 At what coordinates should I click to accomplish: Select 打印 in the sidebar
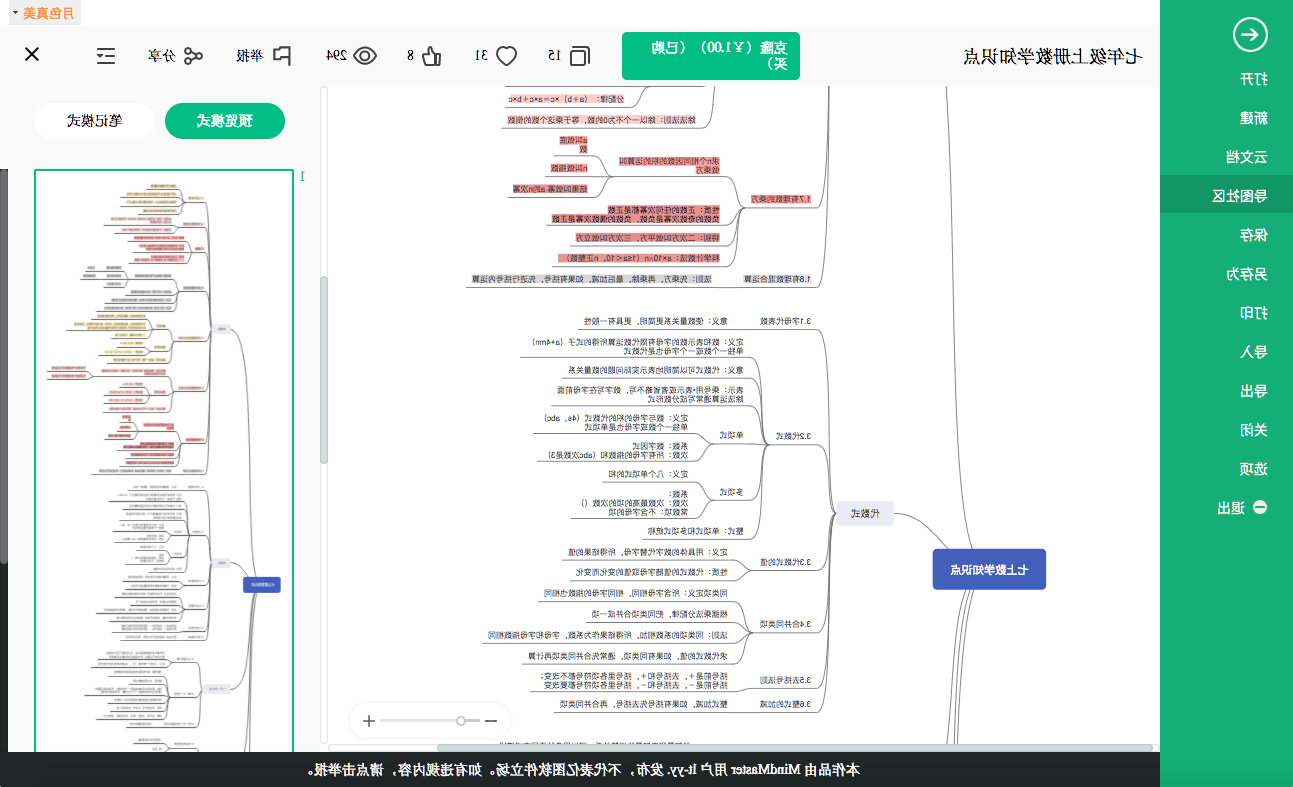point(1254,313)
